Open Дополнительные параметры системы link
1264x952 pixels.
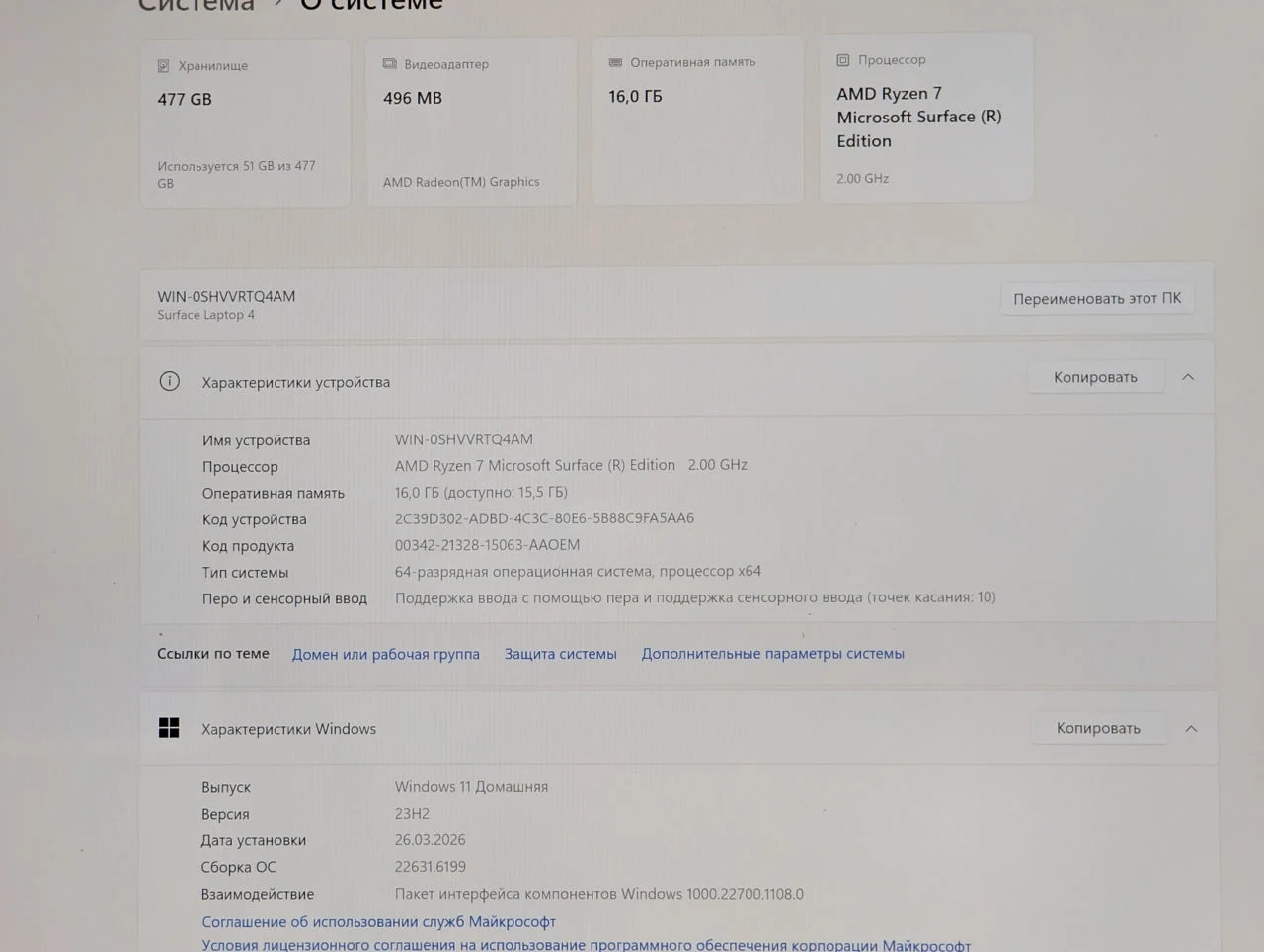[773, 653]
